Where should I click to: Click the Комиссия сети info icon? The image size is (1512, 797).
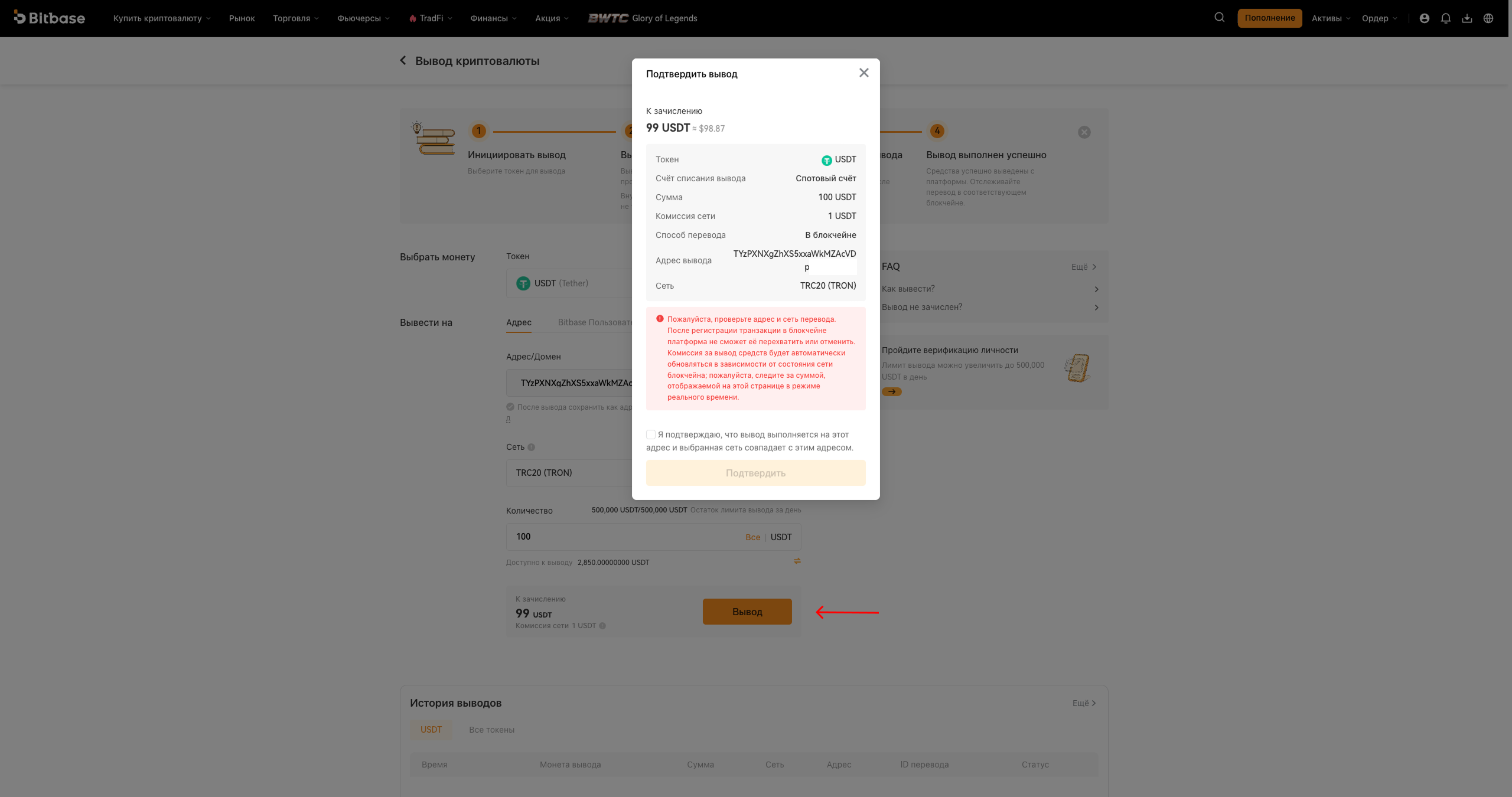click(602, 626)
